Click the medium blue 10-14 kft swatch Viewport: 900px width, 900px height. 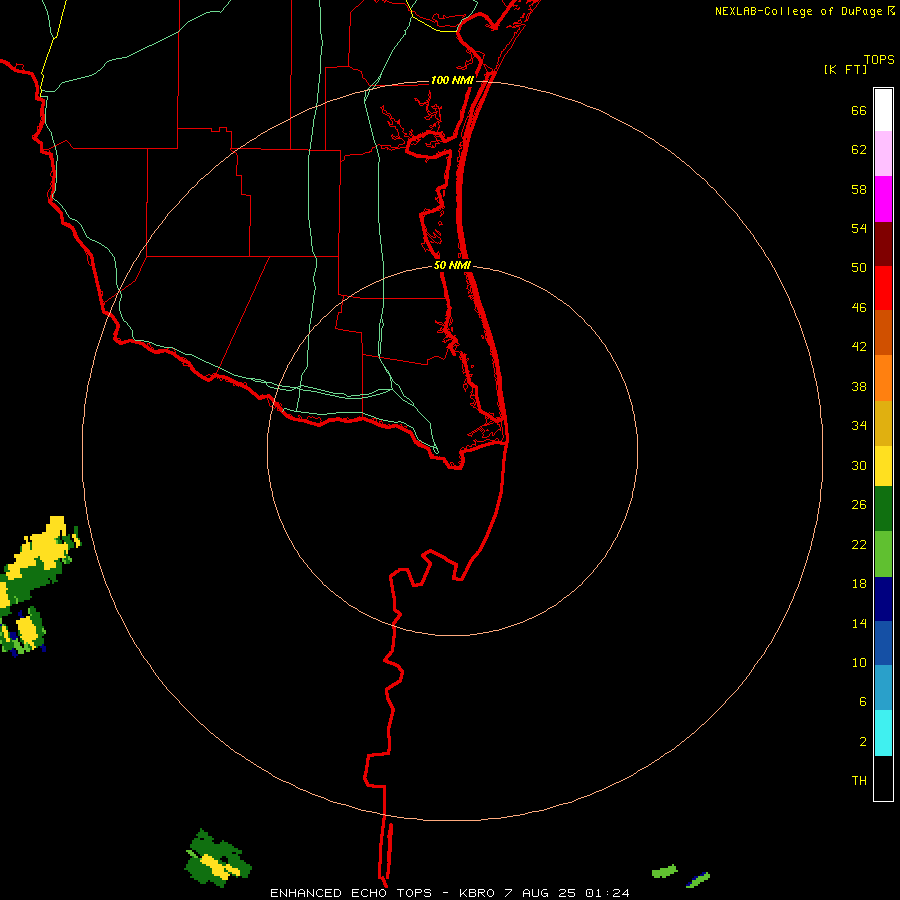tap(883, 643)
